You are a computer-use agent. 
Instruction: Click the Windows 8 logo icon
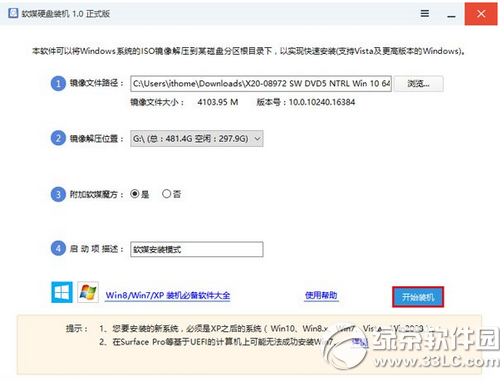[62, 292]
